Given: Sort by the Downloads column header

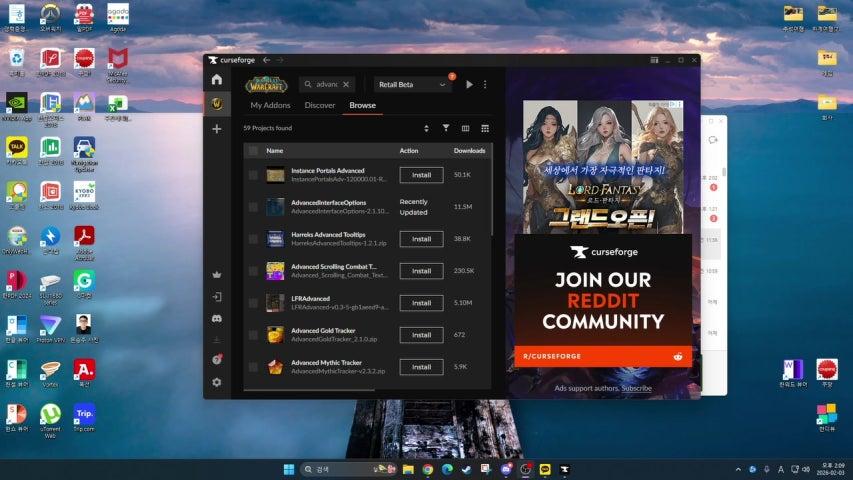Looking at the screenshot, I should (469, 151).
